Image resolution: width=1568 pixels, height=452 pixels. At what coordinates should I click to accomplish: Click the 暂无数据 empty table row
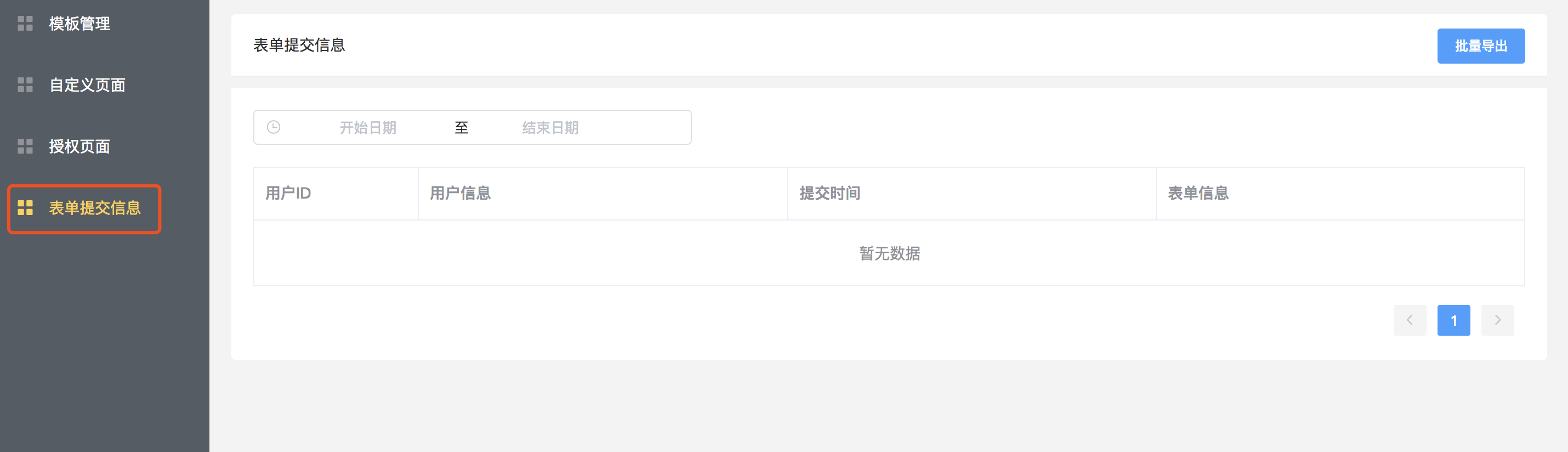[889, 253]
